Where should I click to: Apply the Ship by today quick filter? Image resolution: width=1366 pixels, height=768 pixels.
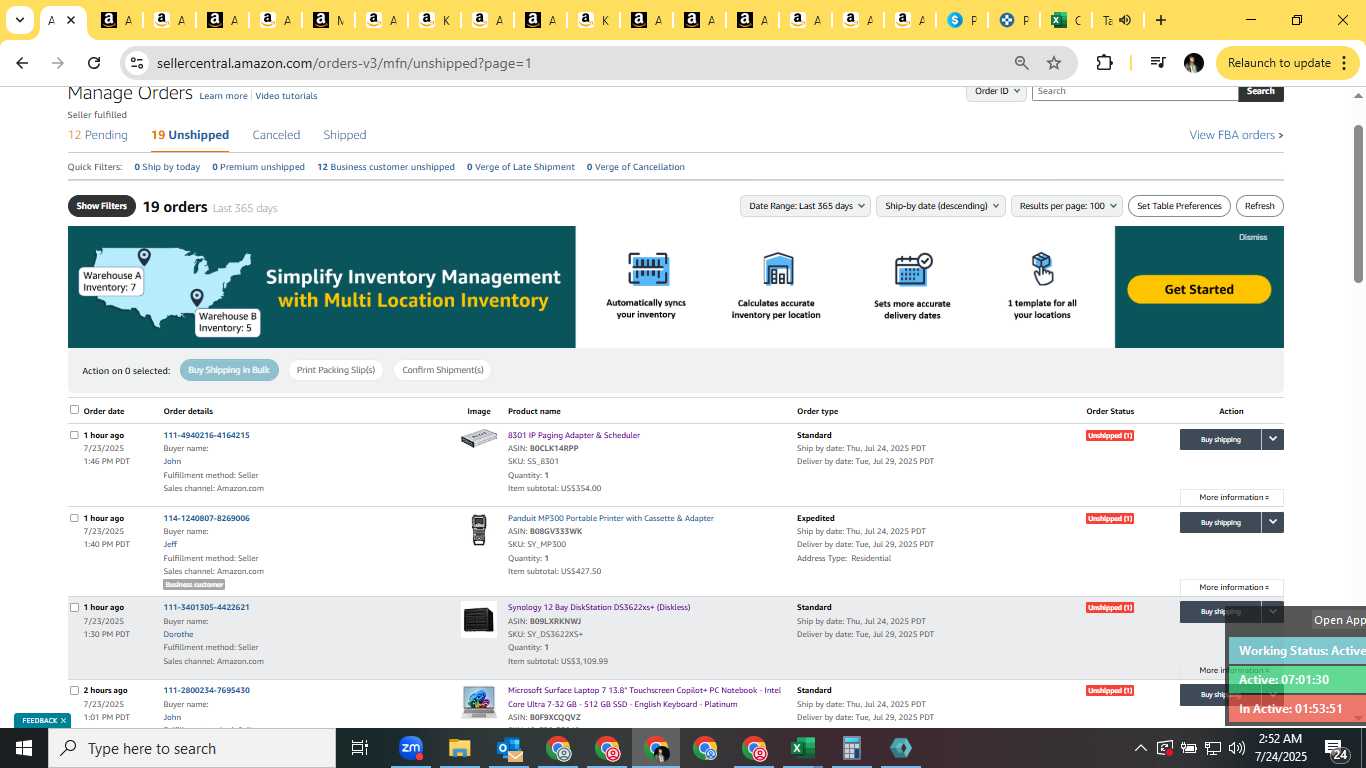pos(166,167)
